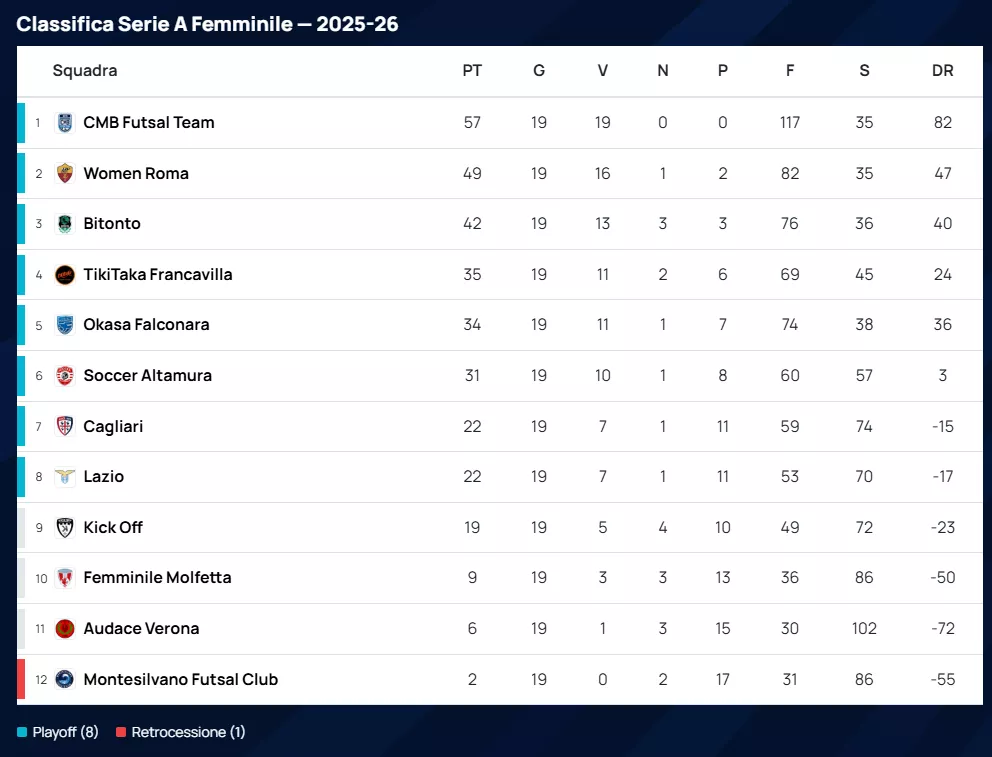
Task: Click the blue Playoff legend swatch
Action: tap(22, 732)
